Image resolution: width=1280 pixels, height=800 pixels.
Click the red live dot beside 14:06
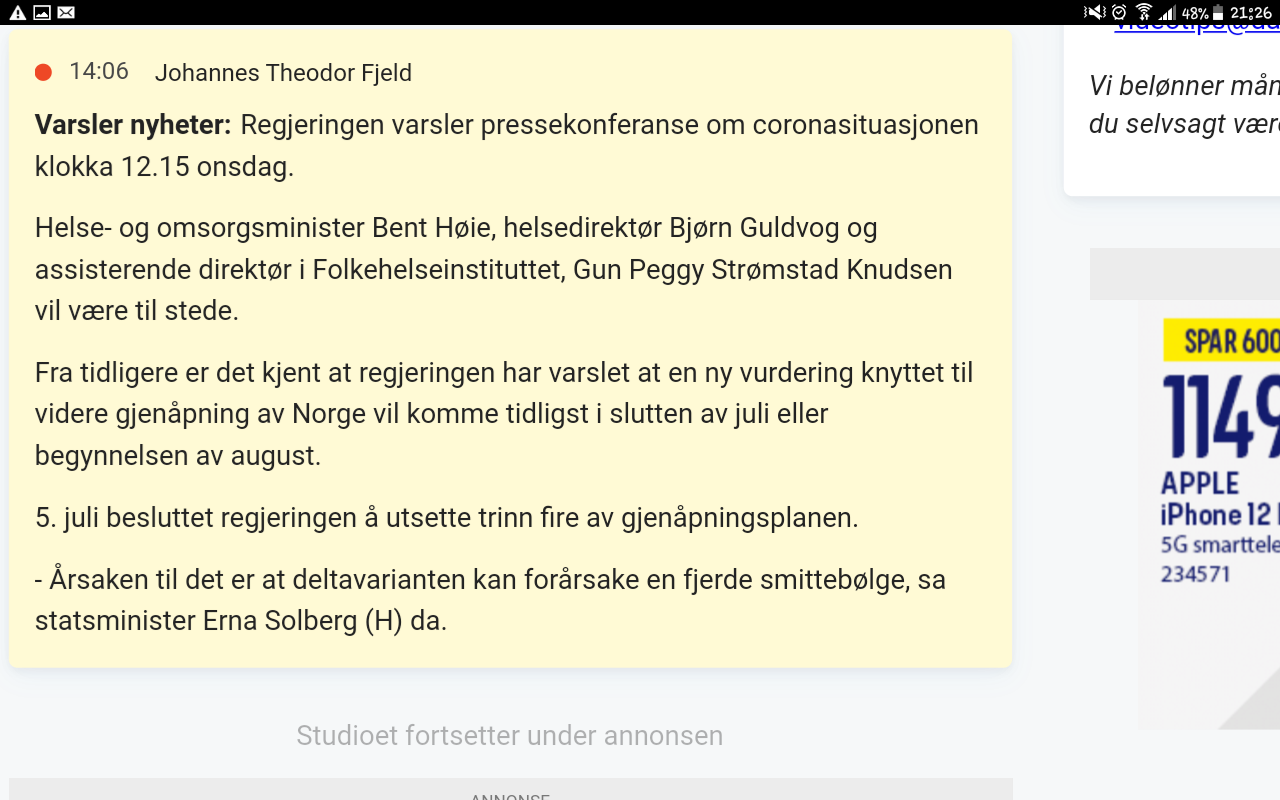click(x=43, y=72)
